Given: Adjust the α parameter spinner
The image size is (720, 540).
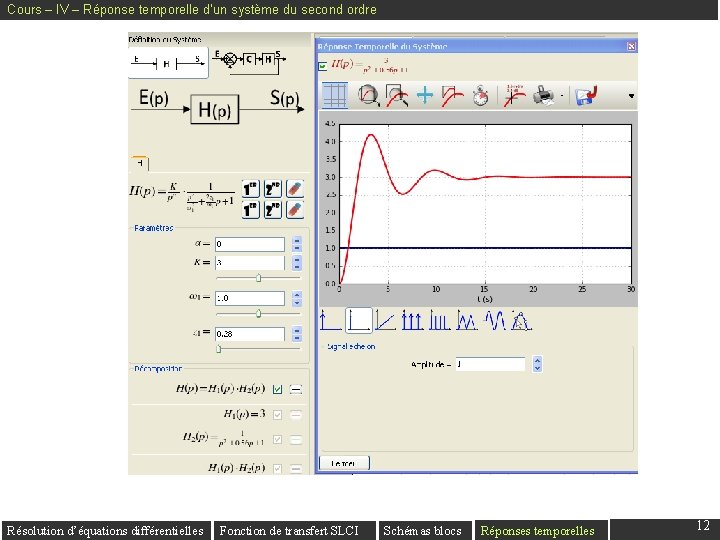Looking at the screenshot, I should point(297,244).
